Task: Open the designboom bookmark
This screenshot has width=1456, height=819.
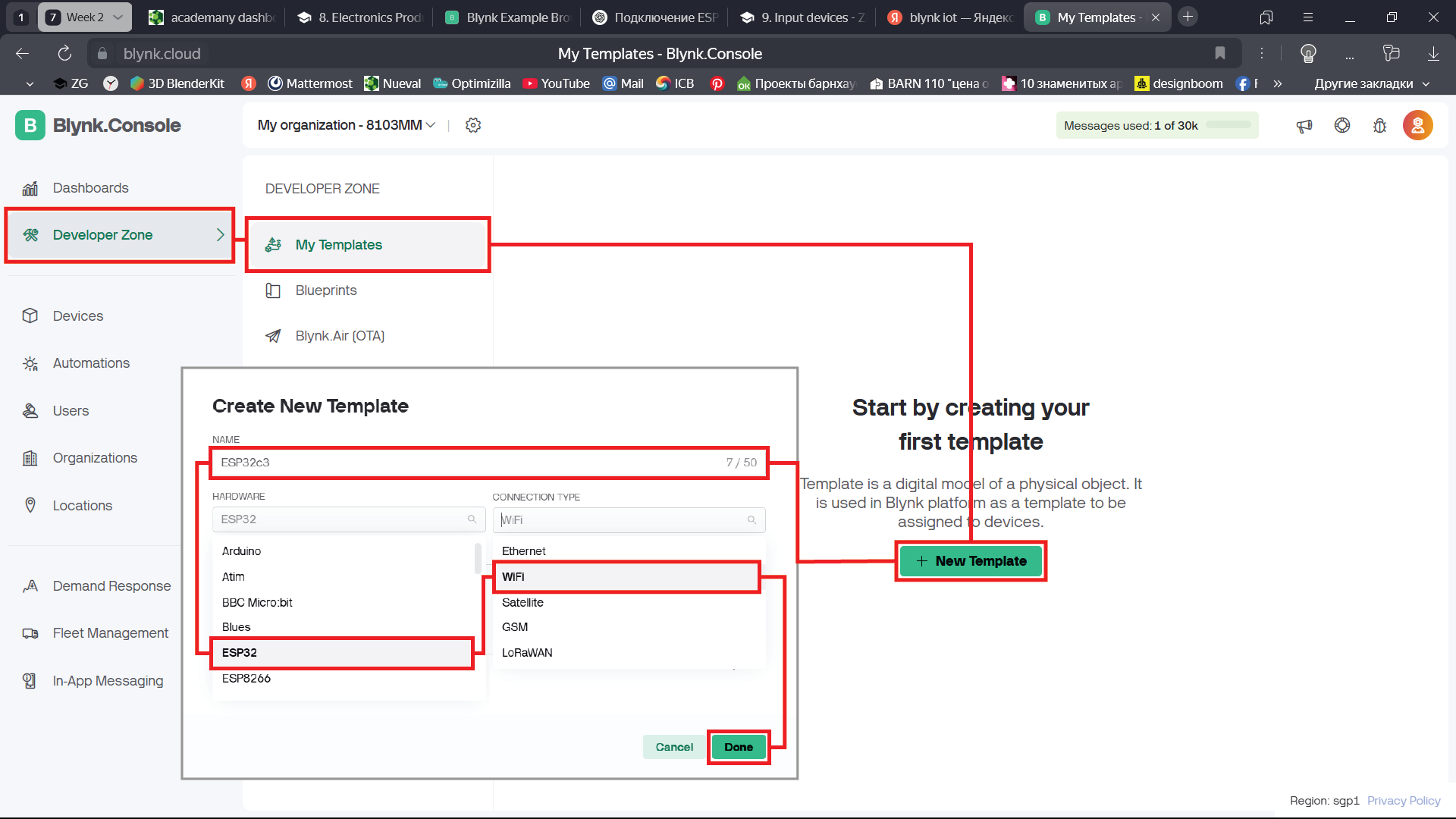Action: click(x=1179, y=83)
